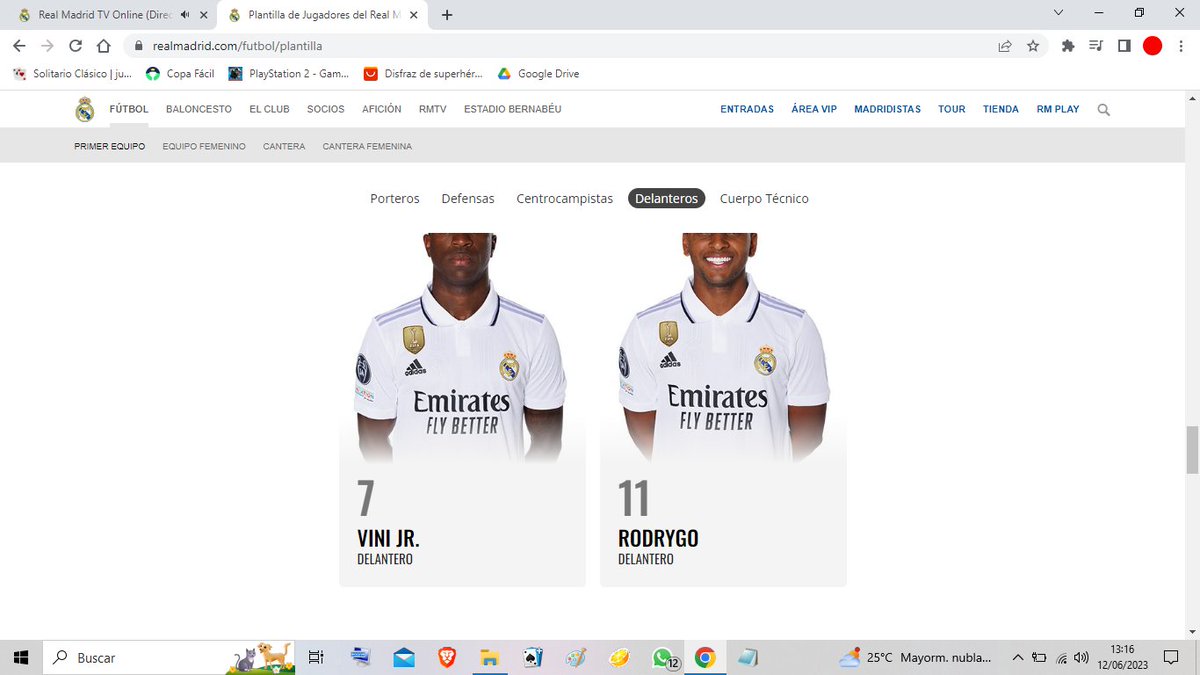Bookmark this page with the star
This screenshot has height=675, width=1200.
coord(1033,46)
